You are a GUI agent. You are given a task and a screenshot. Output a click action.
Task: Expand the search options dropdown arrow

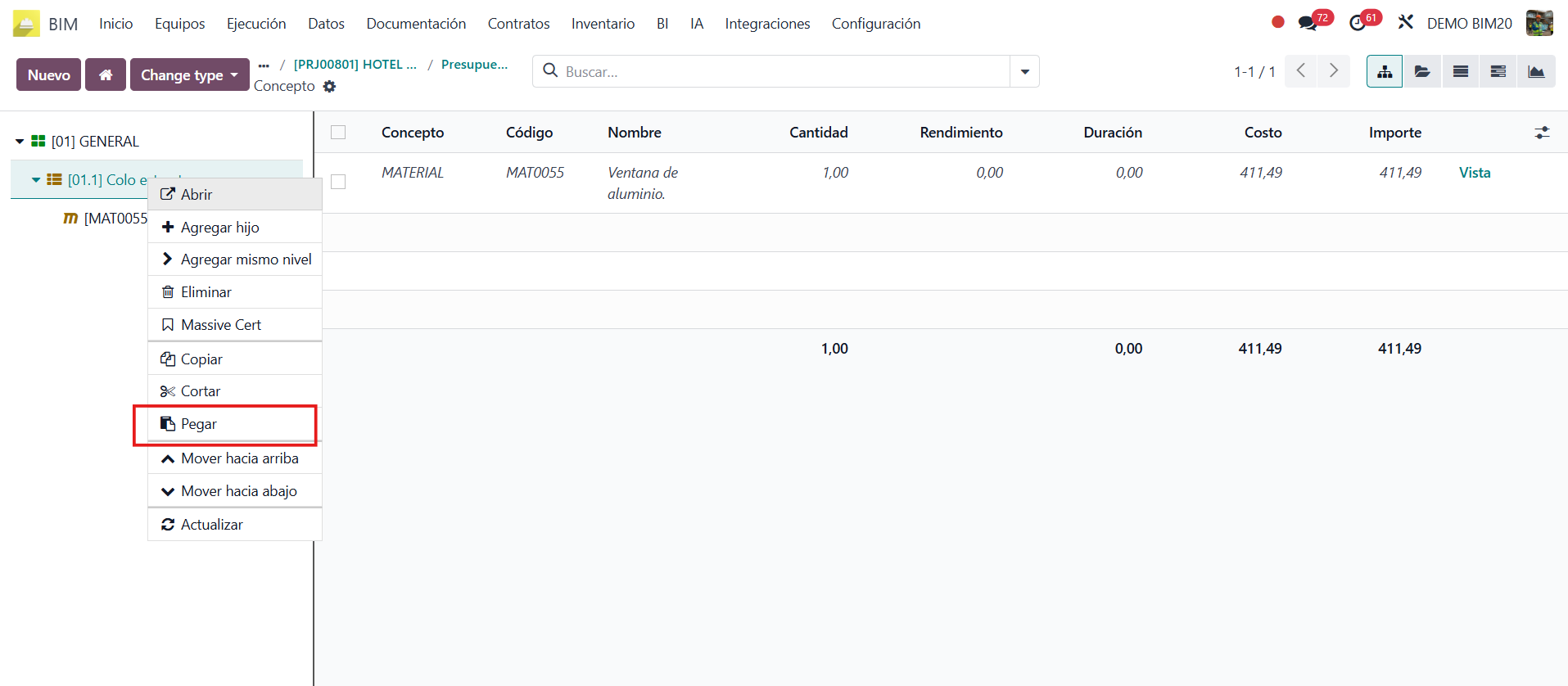[x=1024, y=72]
